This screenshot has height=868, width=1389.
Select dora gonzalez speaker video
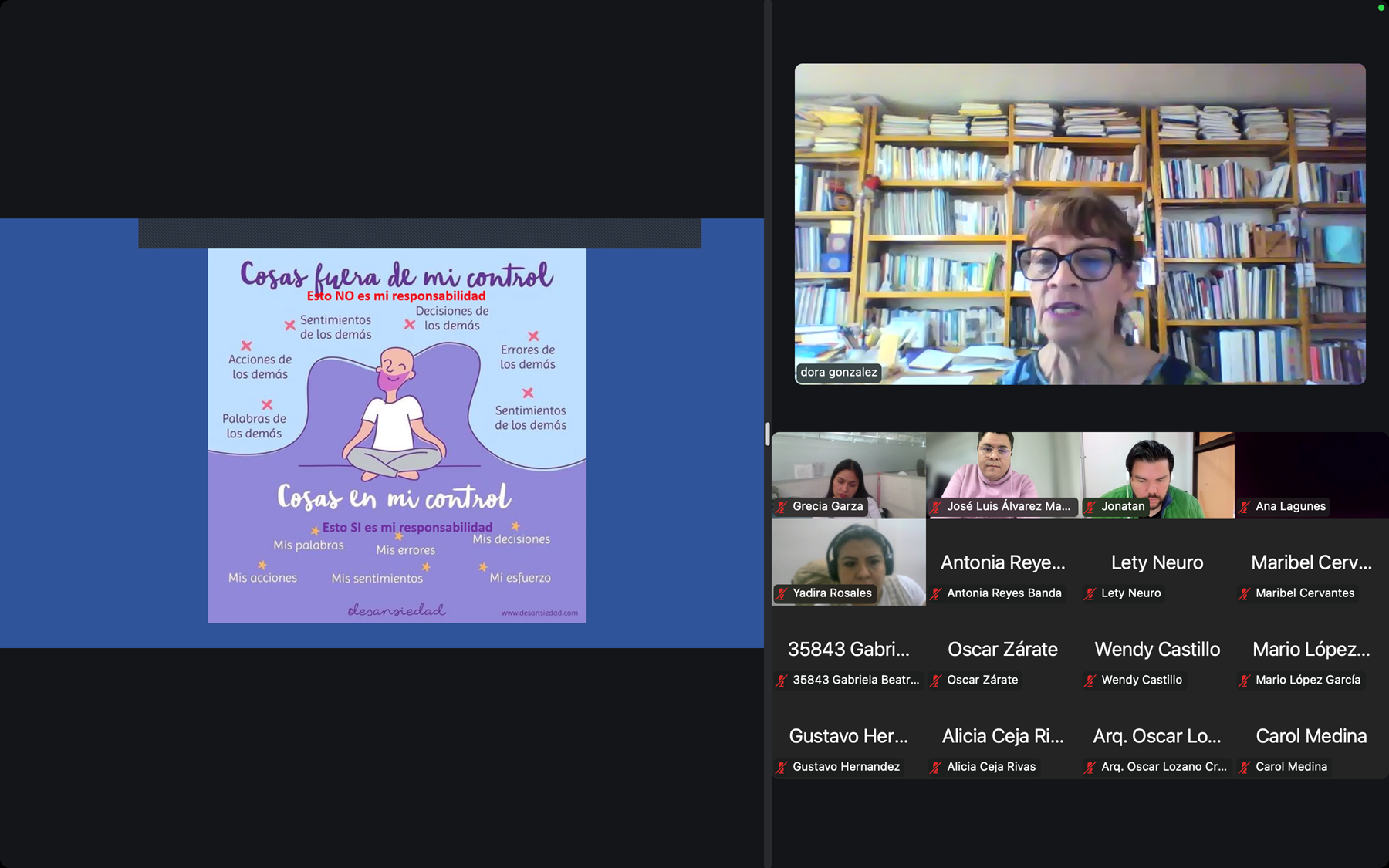(1080, 224)
